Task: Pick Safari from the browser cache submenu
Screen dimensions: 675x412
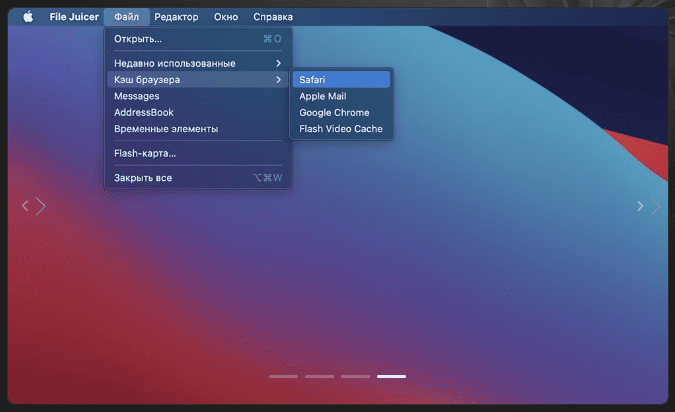Action: [x=341, y=80]
